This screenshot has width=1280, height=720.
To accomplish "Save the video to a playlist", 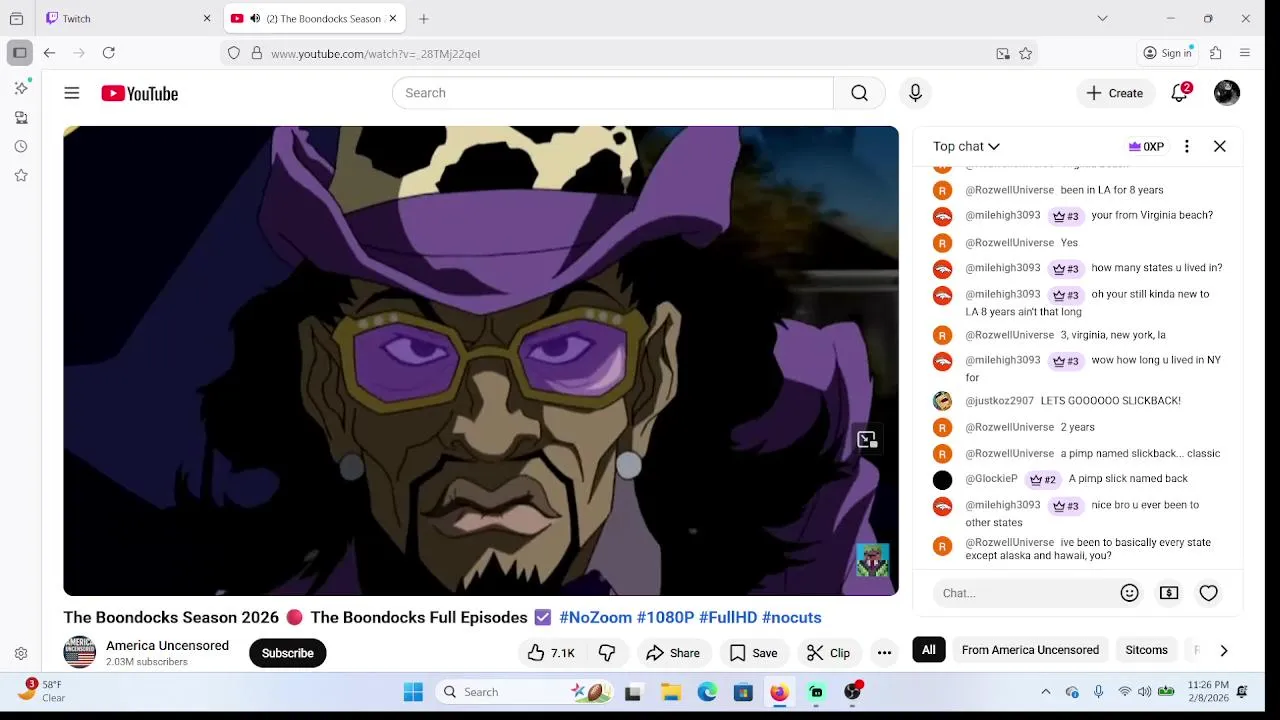I will pos(754,653).
